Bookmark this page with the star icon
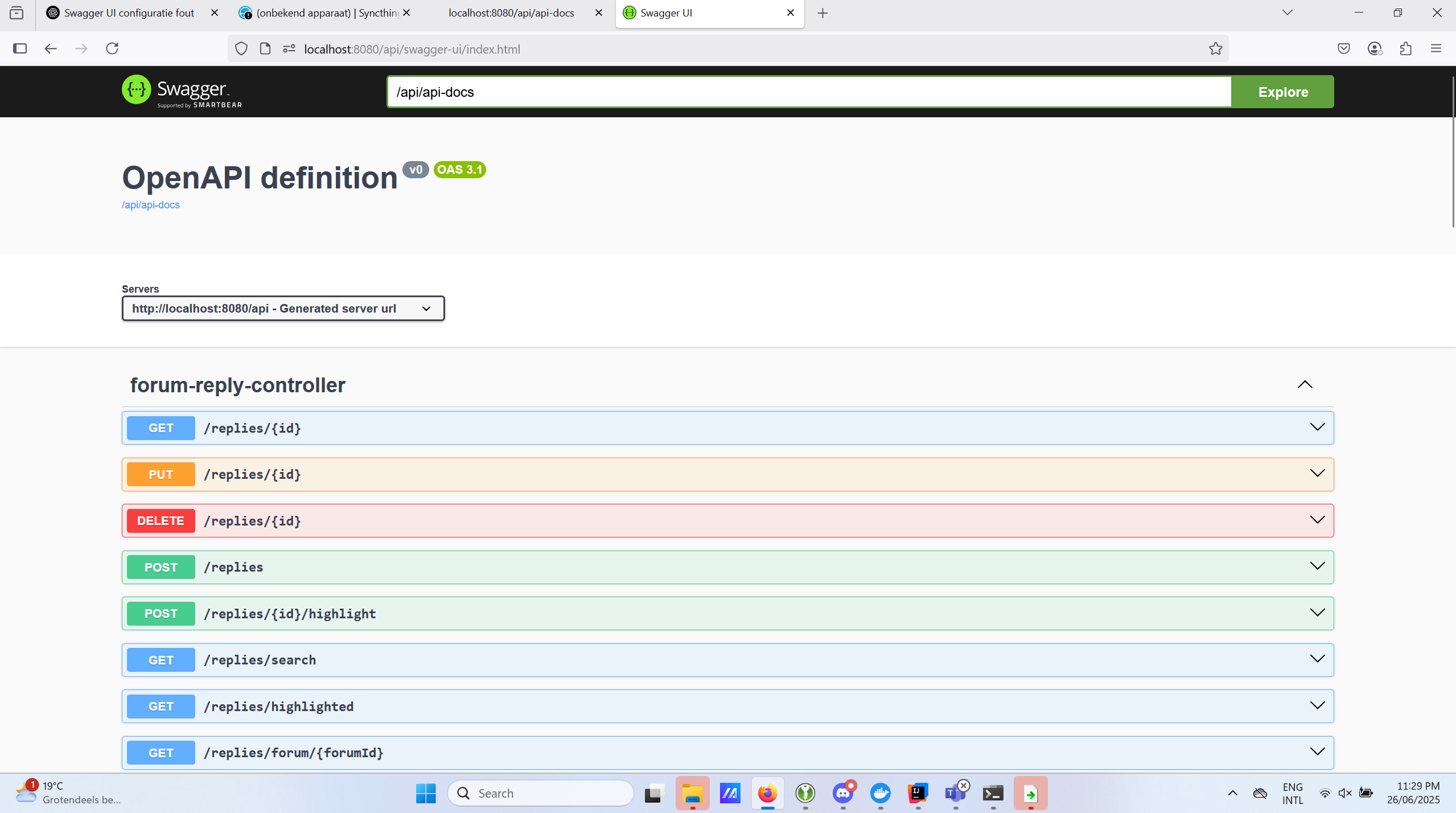The width and height of the screenshot is (1456, 813). (x=1215, y=49)
